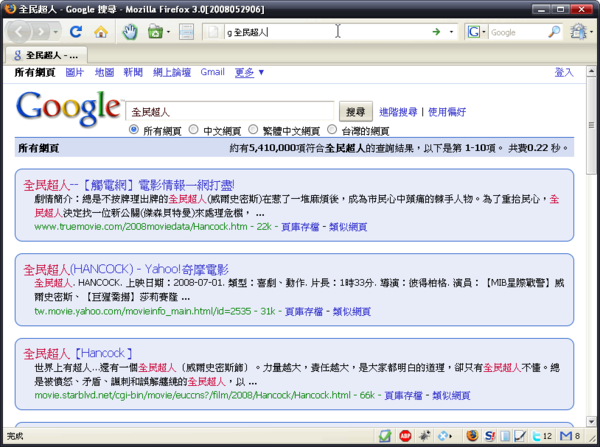Viewport: 600px width, 447px height.
Task: Open 類似網頁 for the starblvd result
Action: click(x=451, y=395)
